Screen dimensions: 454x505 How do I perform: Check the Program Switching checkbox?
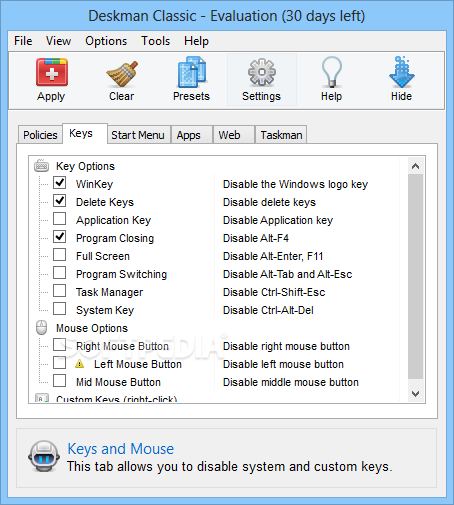coord(60,273)
